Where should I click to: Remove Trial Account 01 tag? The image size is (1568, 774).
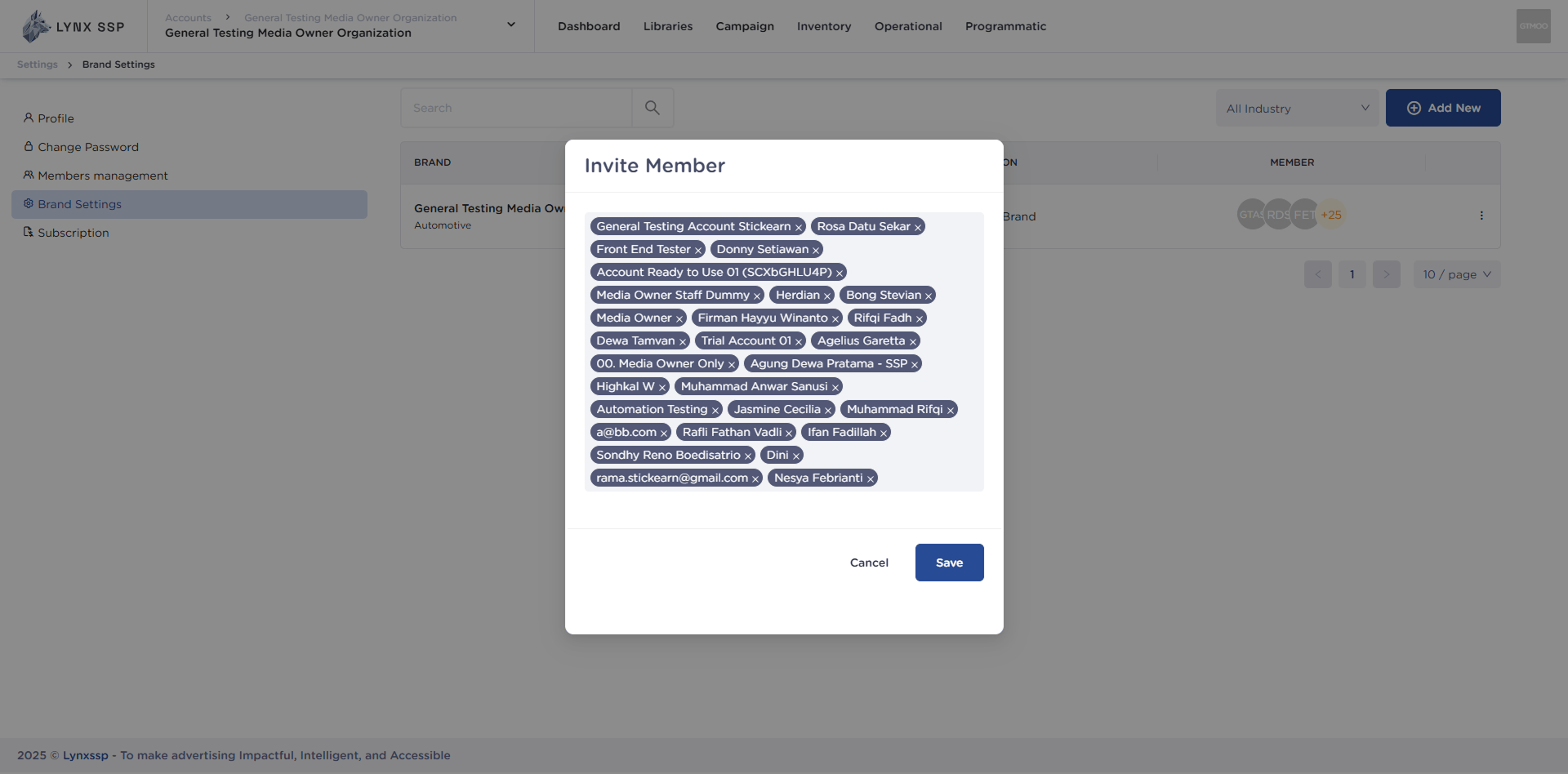click(x=798, y=342)
